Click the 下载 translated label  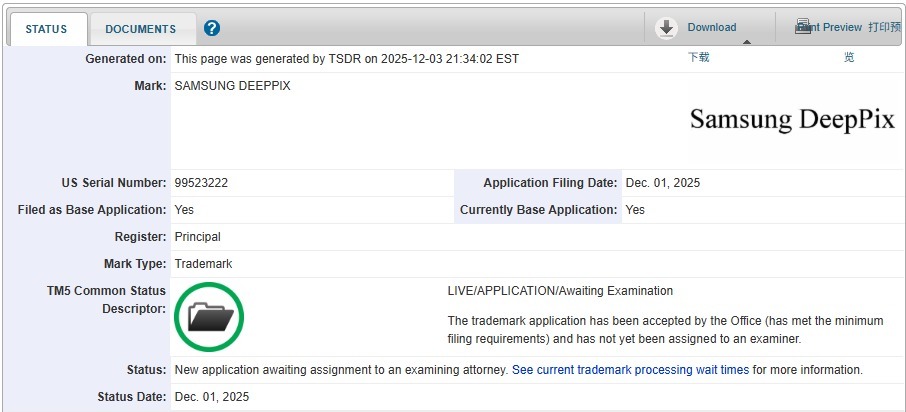point(698,58)
